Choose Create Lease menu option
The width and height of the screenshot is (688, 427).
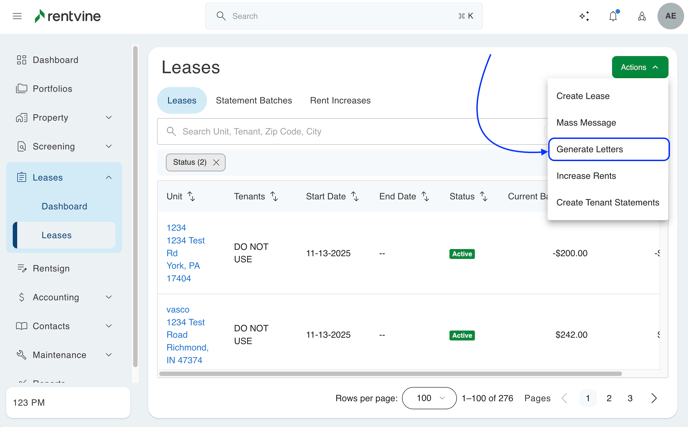click(583, 96)
